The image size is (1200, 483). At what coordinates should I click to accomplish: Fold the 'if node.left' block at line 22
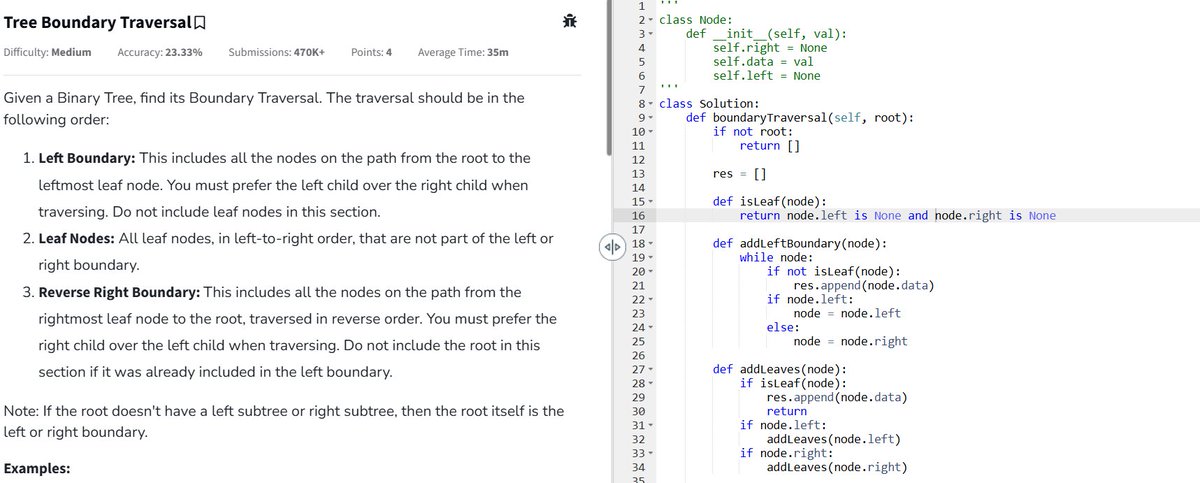[x=651, y=300]
